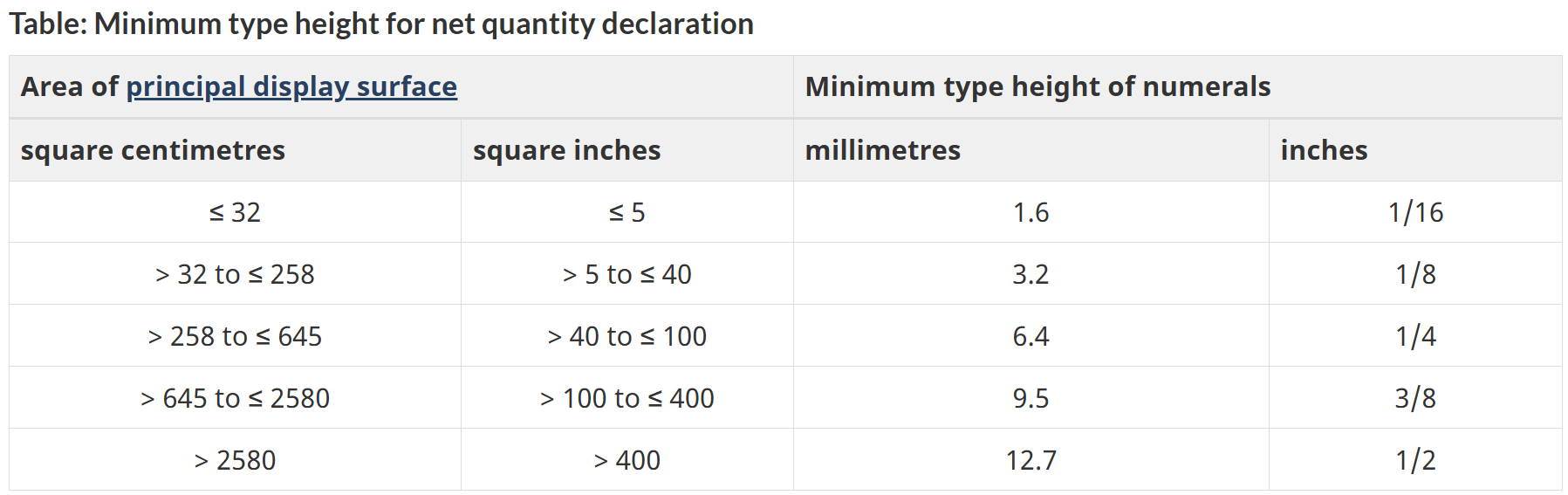The image size is (1568, 495).
Task: Open the principal display surface link
Action: 291,86
